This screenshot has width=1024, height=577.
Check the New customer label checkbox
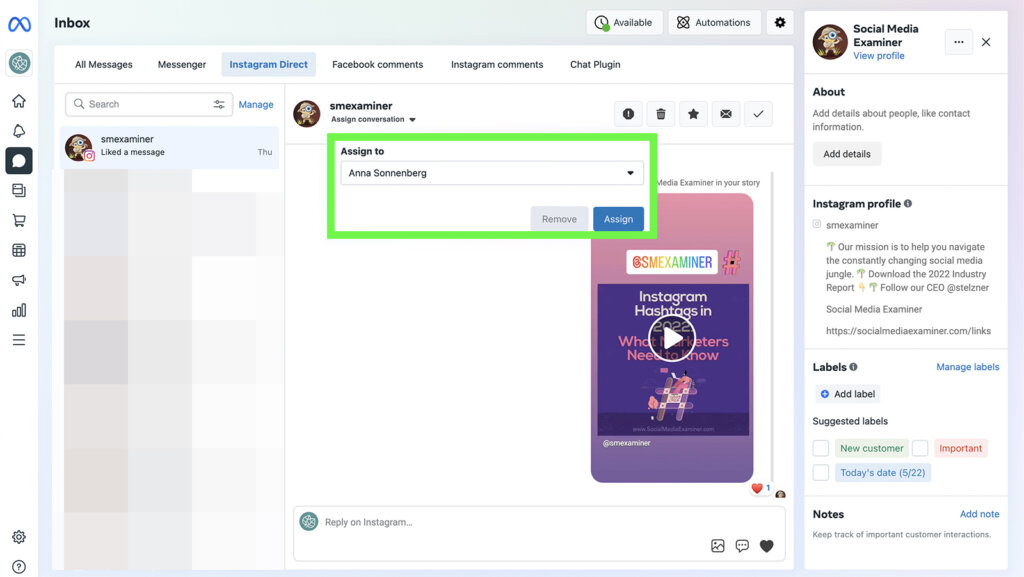pos(820,448)
